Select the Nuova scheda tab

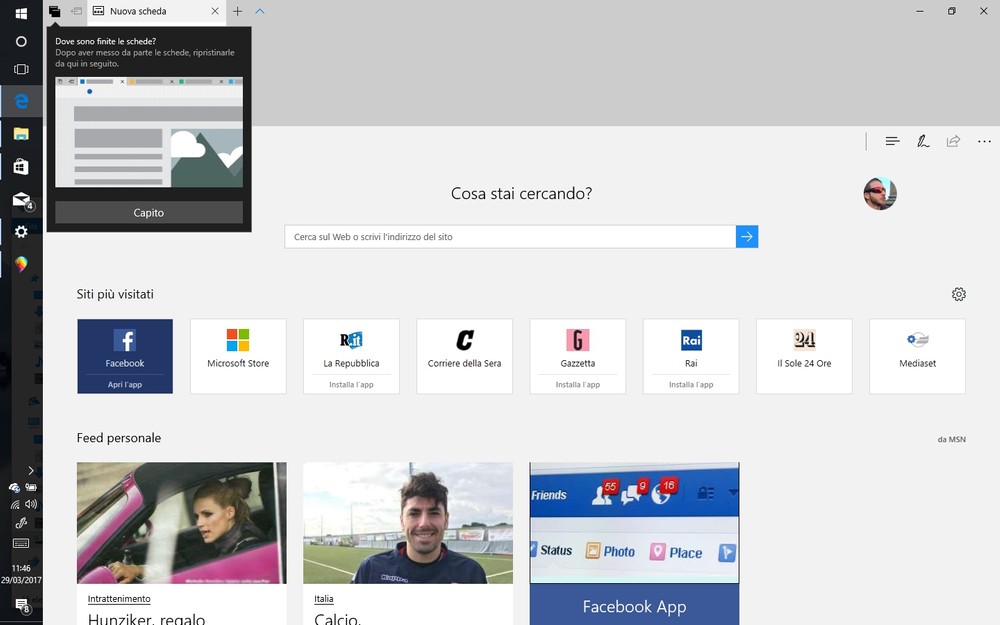(x=156, y=11)
